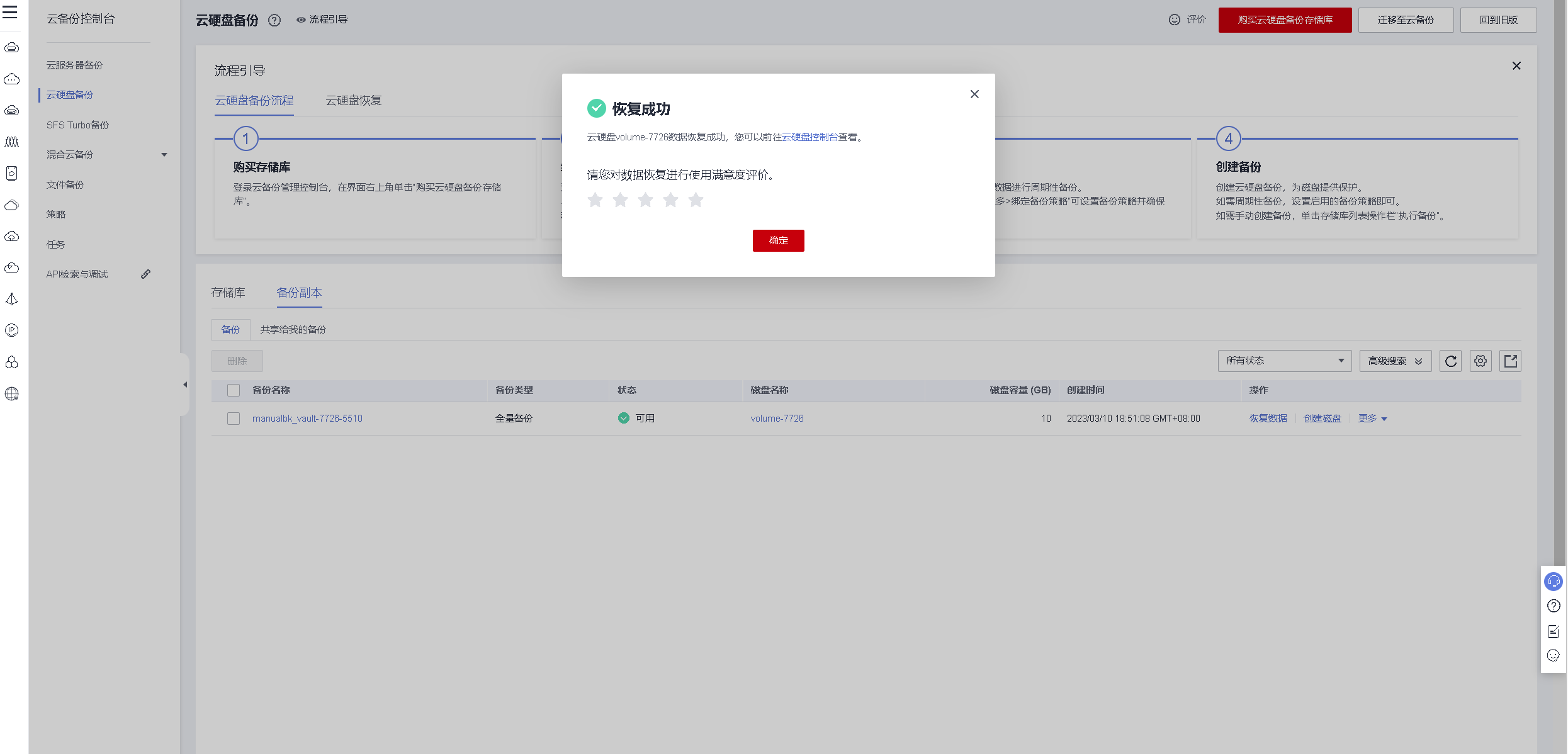The width and height of the screenshot is (1568, 754).
Task: Rate five stars in satisfaction rating
Action: click(x=696, y=200)
